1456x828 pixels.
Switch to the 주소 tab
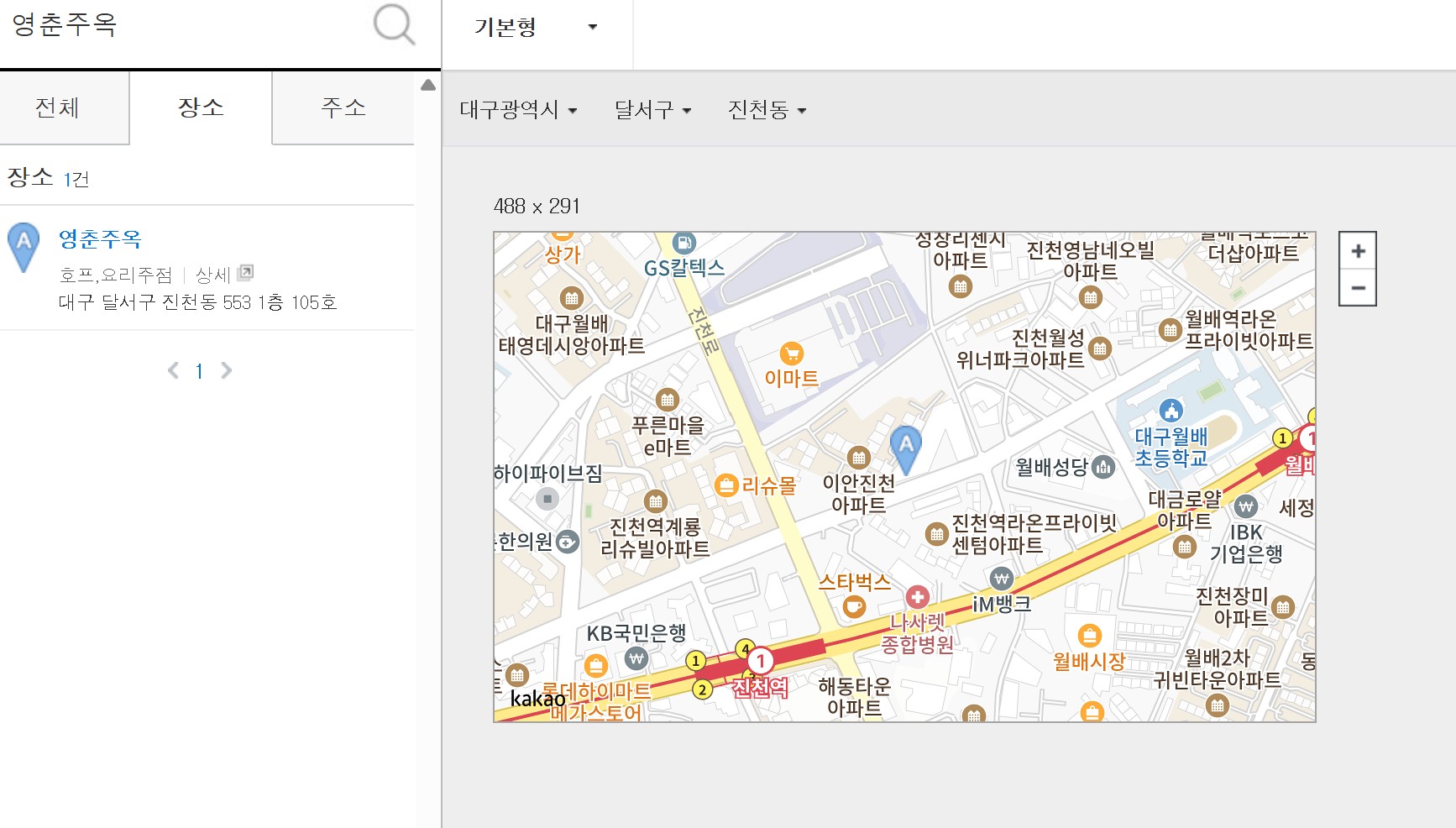coord(343,107)
